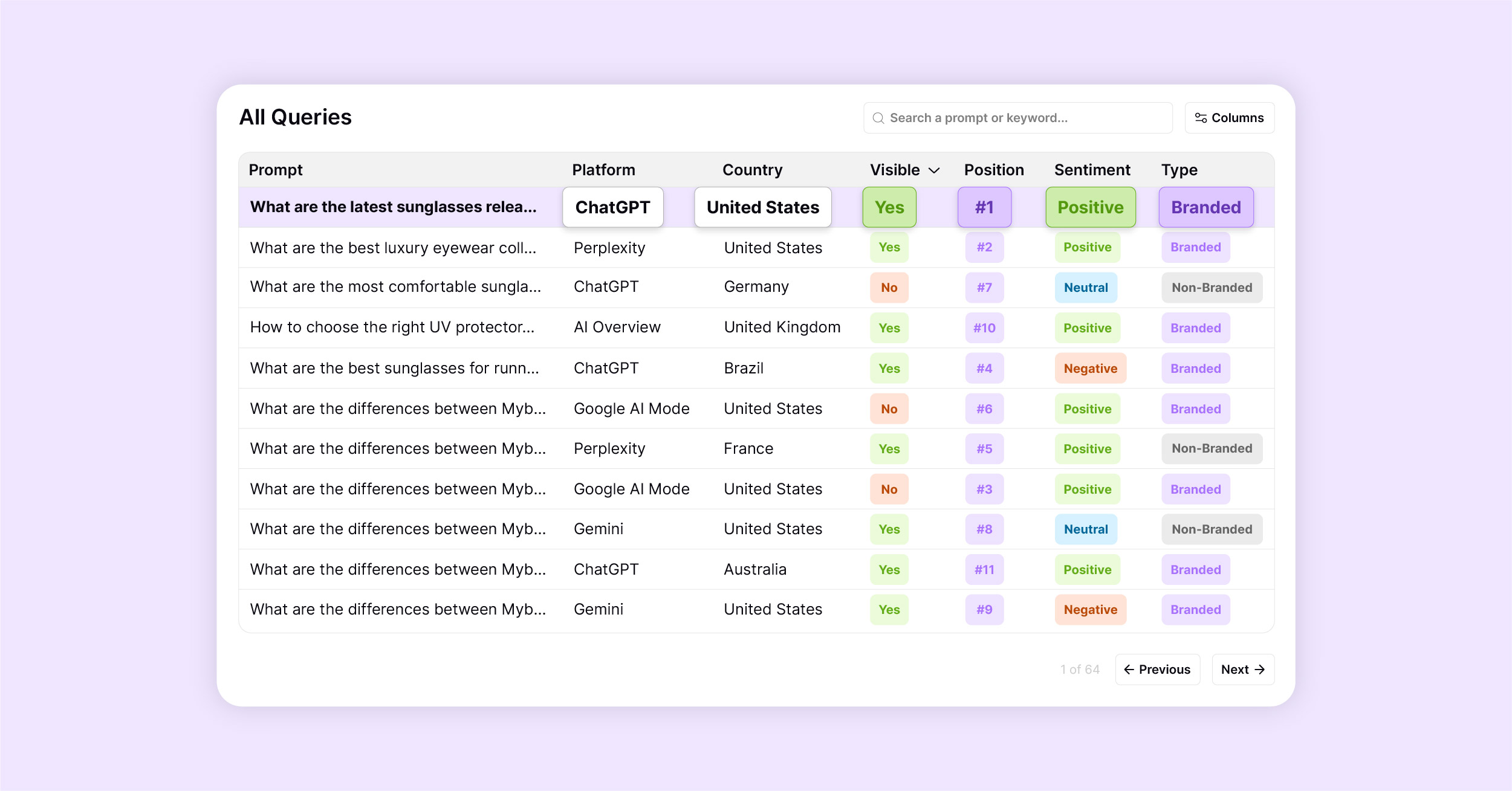
Task: Click the Negative sentiment badge in the Brazil row
Action: (x=1090, y=368)
